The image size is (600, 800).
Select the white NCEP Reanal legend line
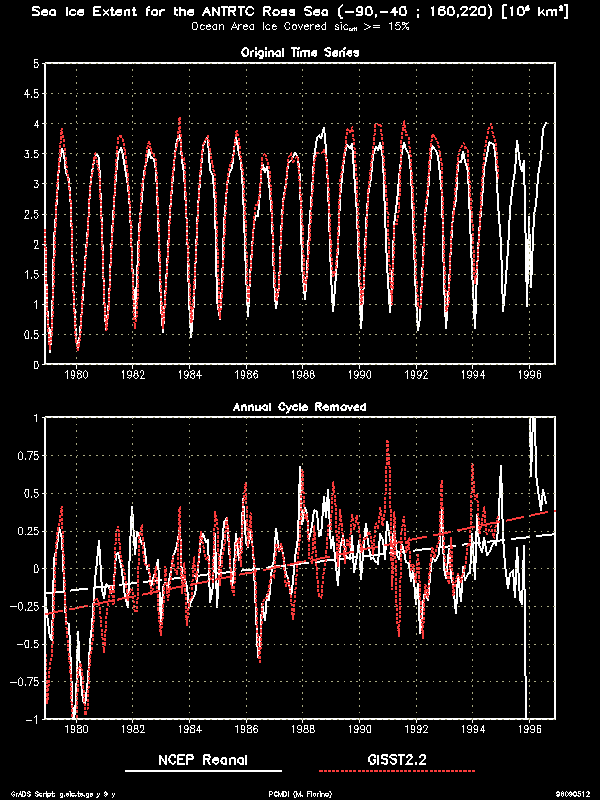tap(203, 772)
